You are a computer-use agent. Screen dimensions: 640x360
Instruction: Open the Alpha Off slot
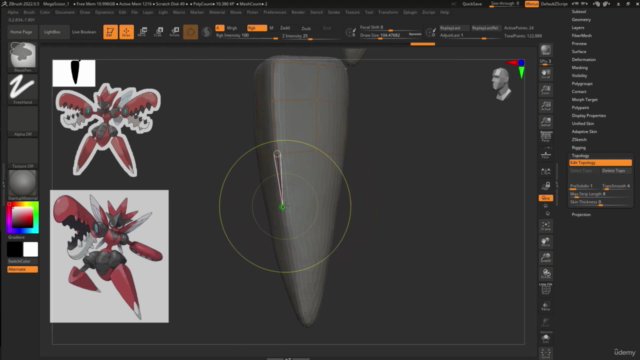pyautogui.click(x=23, y=121)
